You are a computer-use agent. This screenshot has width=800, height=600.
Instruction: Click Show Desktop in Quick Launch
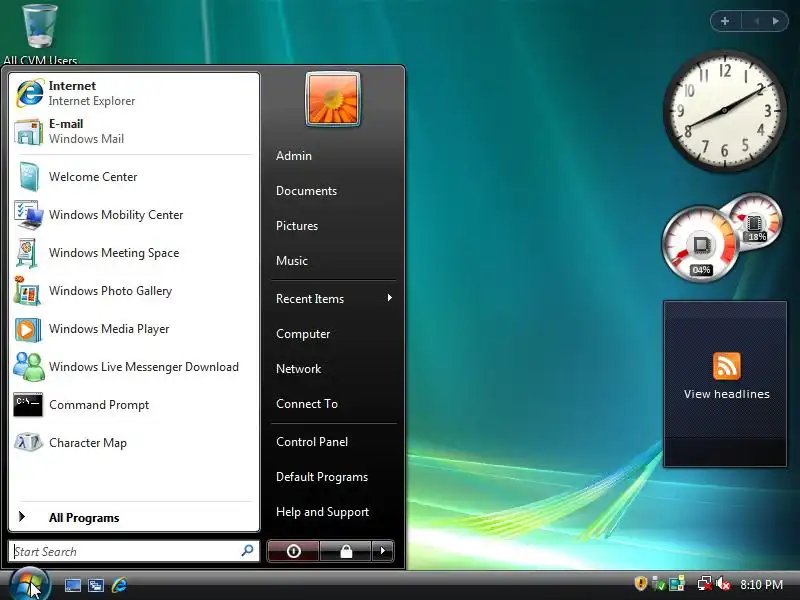click(72, 585)
